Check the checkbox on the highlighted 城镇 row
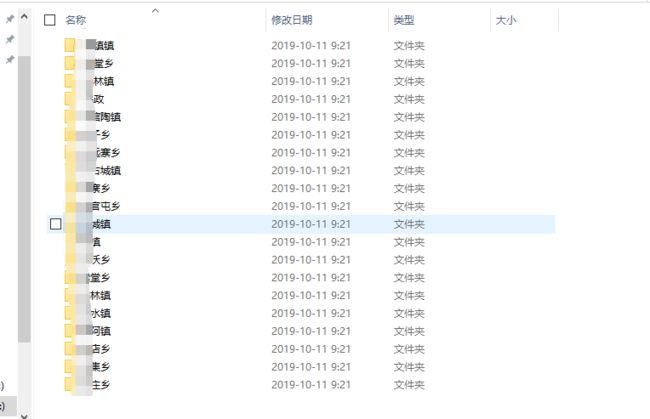This screenshot has height=419, width=650. (56, 224)
